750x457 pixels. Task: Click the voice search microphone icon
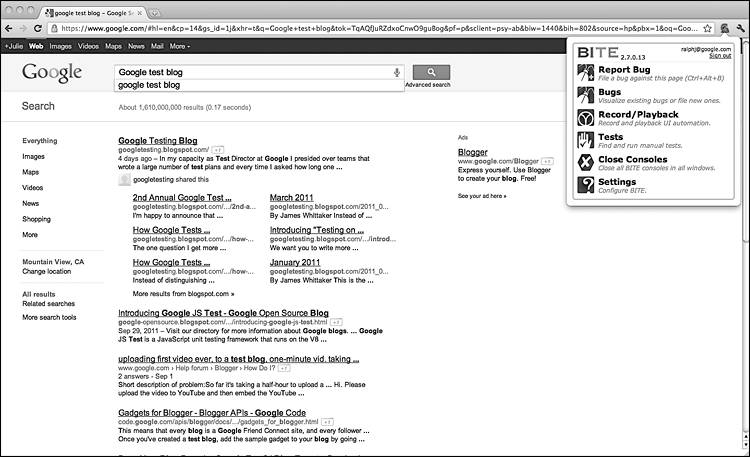pos(397,72)
